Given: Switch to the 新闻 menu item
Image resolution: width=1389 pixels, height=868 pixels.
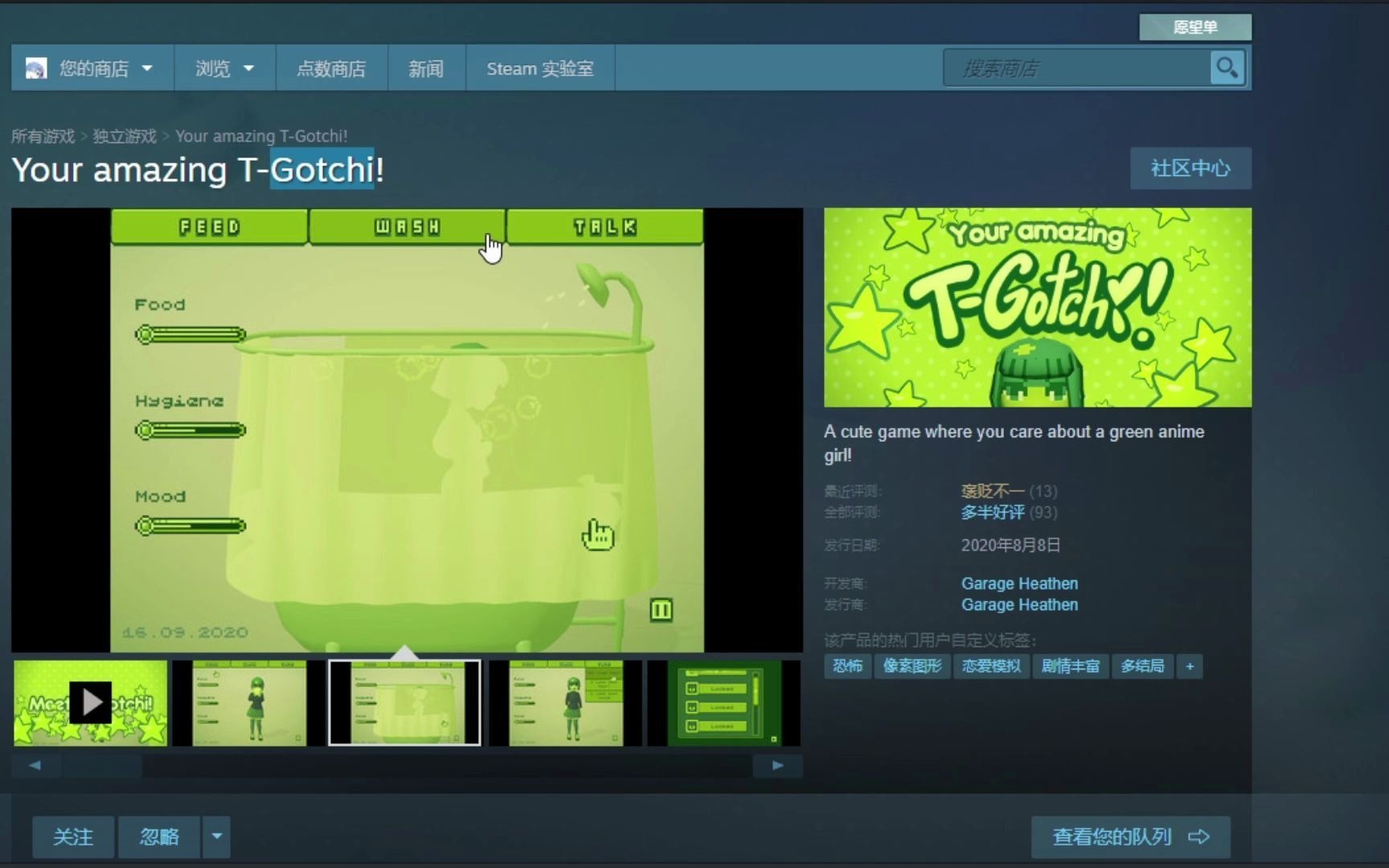Looking at the screenshot, I should pos(426,68).
